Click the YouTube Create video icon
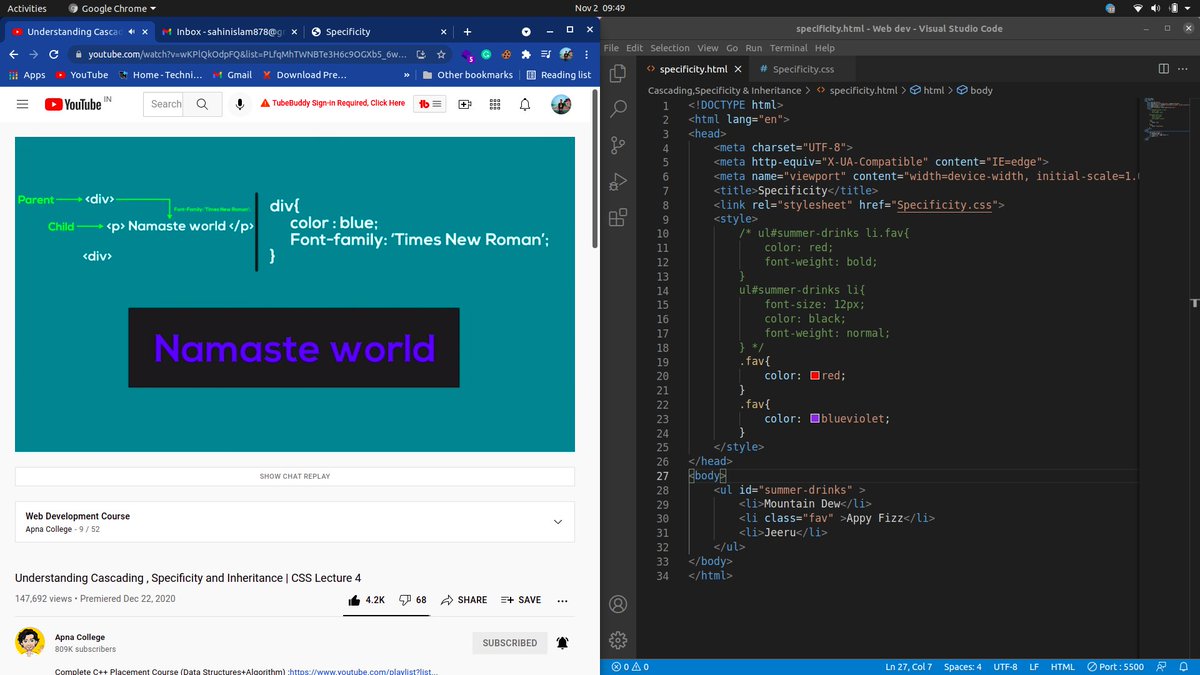 point(465,104)
